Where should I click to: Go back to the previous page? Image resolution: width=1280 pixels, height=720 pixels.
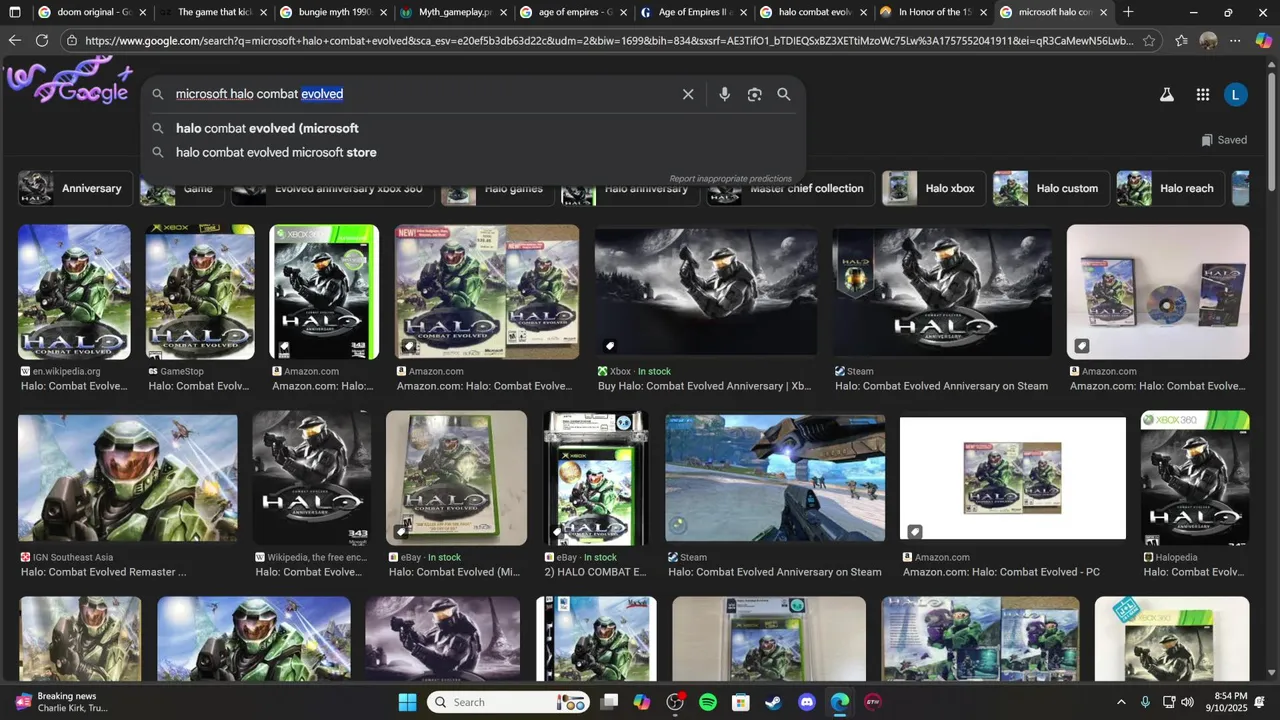14,41
